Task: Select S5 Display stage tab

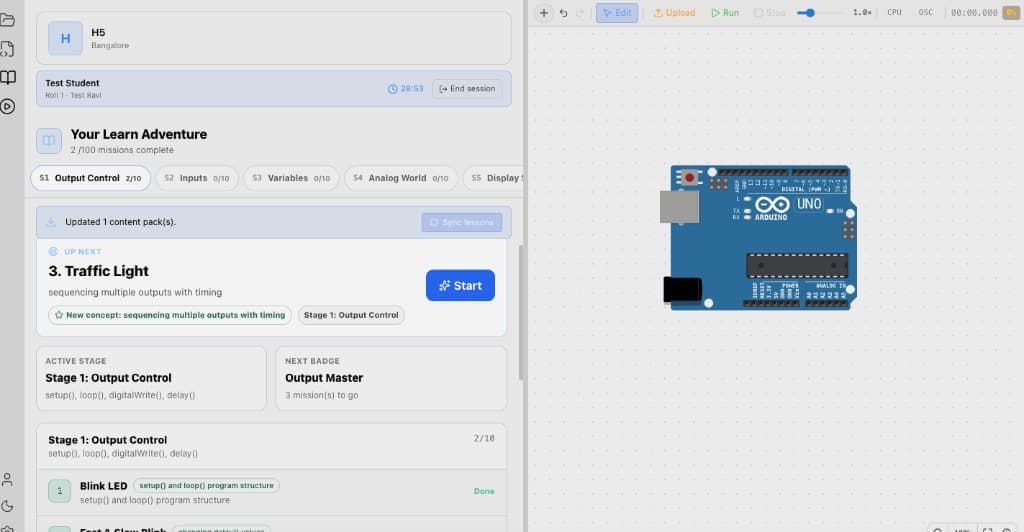Action: click(x=494, y=178)
